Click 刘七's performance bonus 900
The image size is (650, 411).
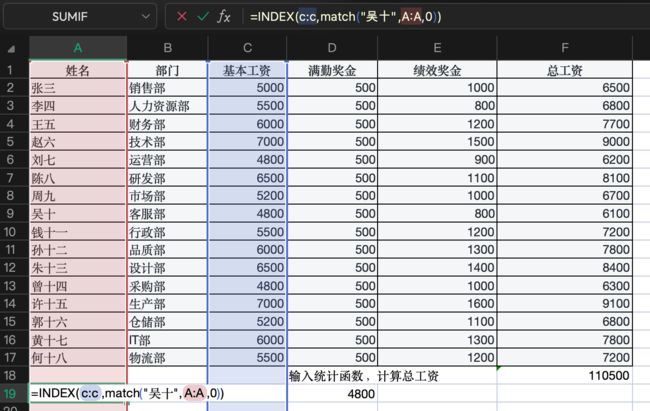(x=437, y=160)
